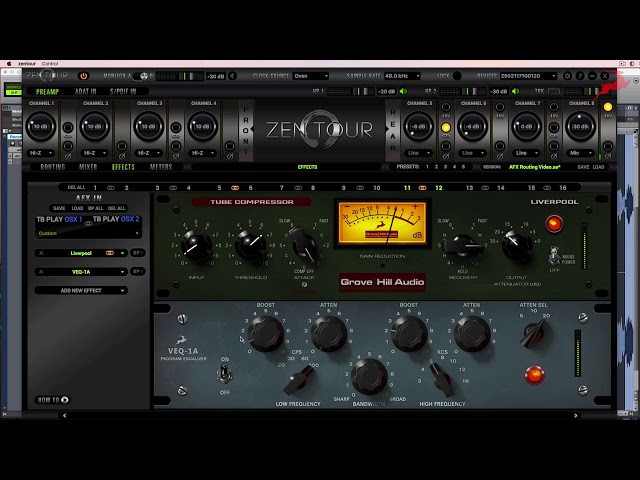Bypass the Liverpool effect with BP button

point(138,253)
